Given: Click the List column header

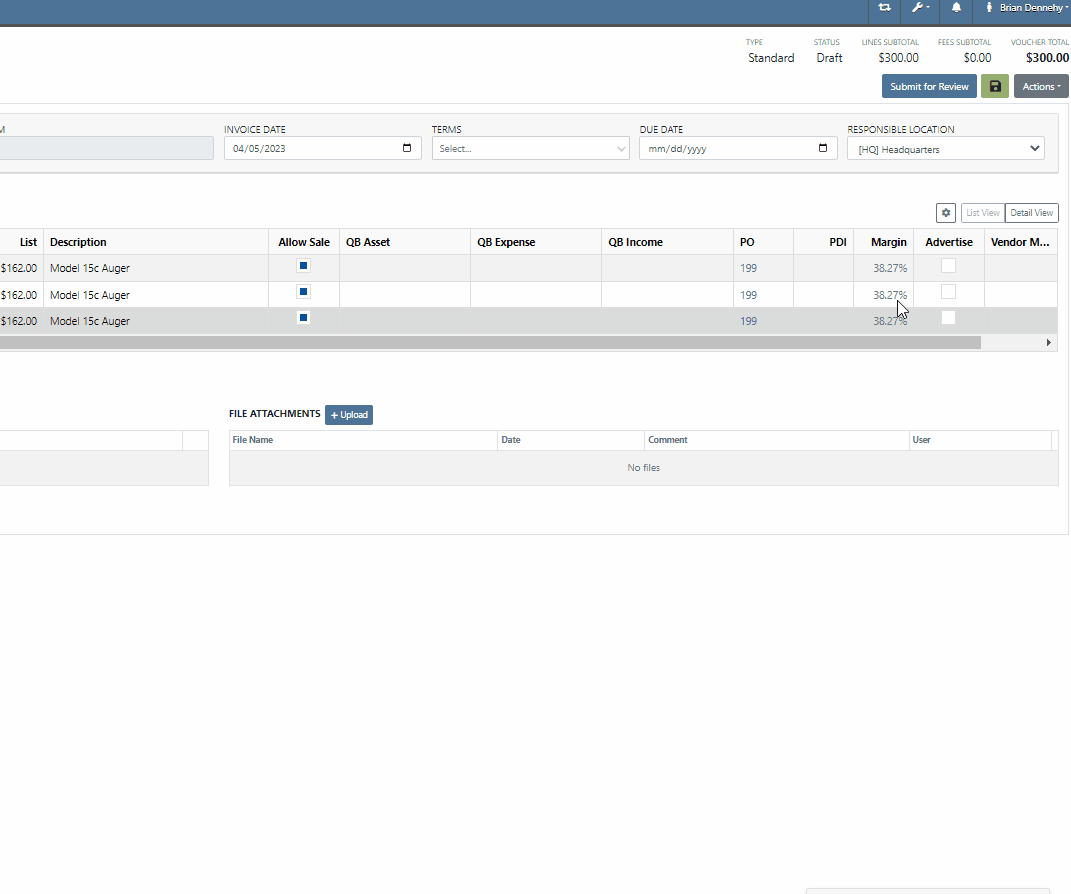Looking at the screenshot, I should [x=22, y=242].
